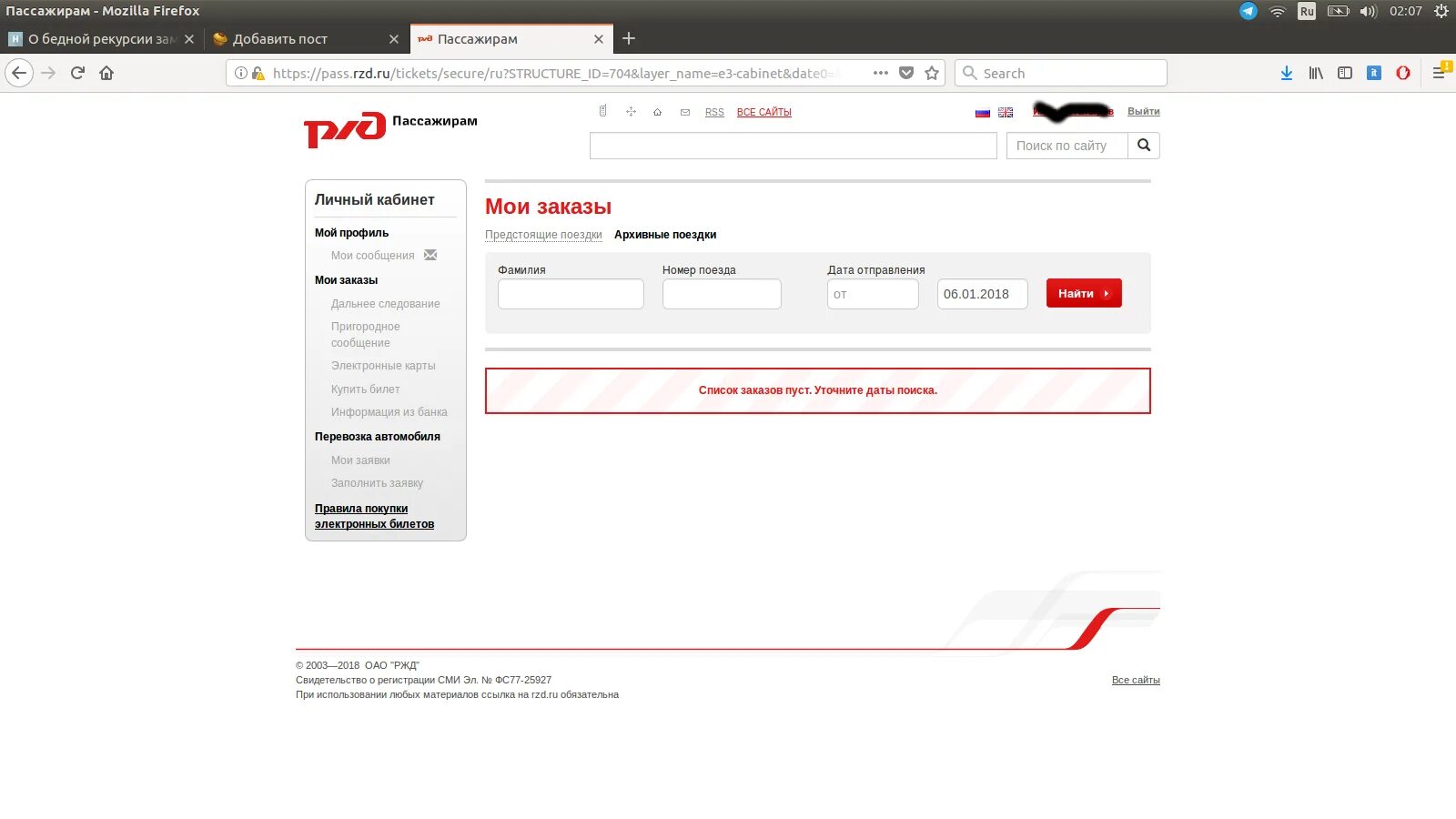Image resolution: width=1456 pixels, height=819 pixels.
Task: Click Заполнить заявку in sidebar
Action: [x=377, y=483]
